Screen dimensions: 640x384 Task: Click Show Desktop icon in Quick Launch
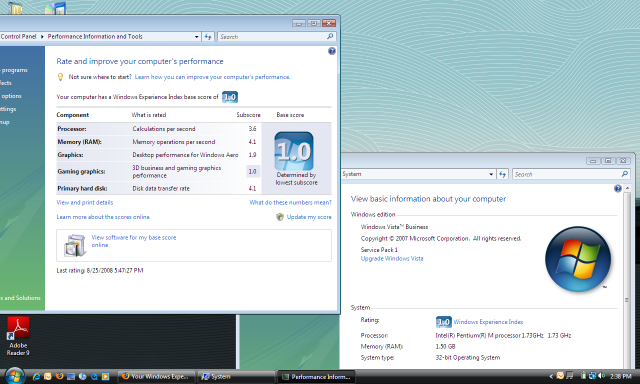tap(71, 376)
